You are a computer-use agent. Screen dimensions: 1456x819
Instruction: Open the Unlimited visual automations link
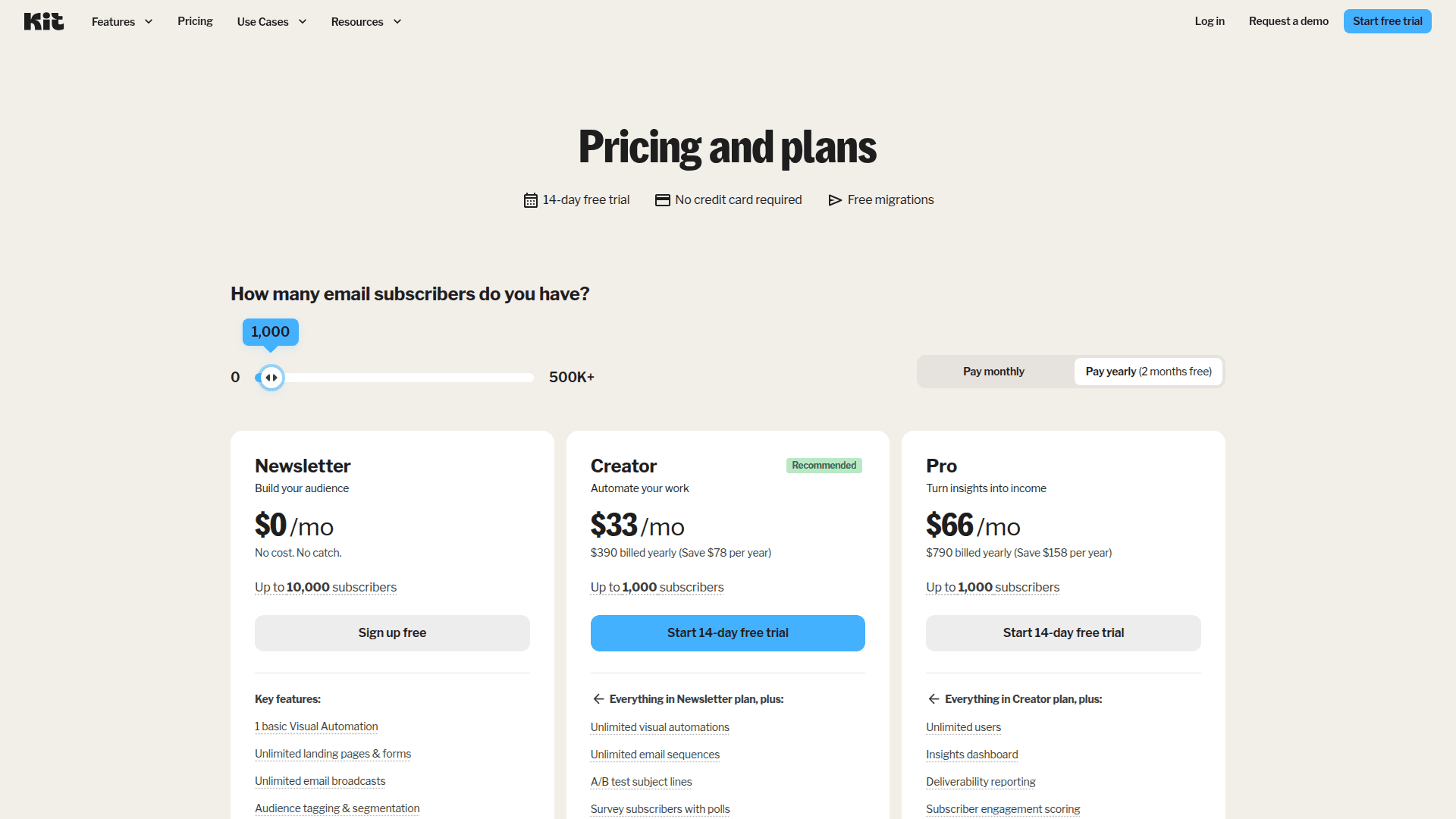659,726
